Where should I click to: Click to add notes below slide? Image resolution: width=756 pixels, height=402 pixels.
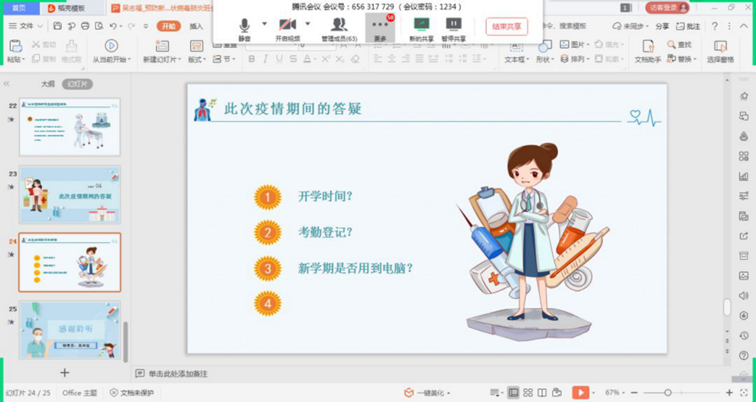click(x=178, y=373)
